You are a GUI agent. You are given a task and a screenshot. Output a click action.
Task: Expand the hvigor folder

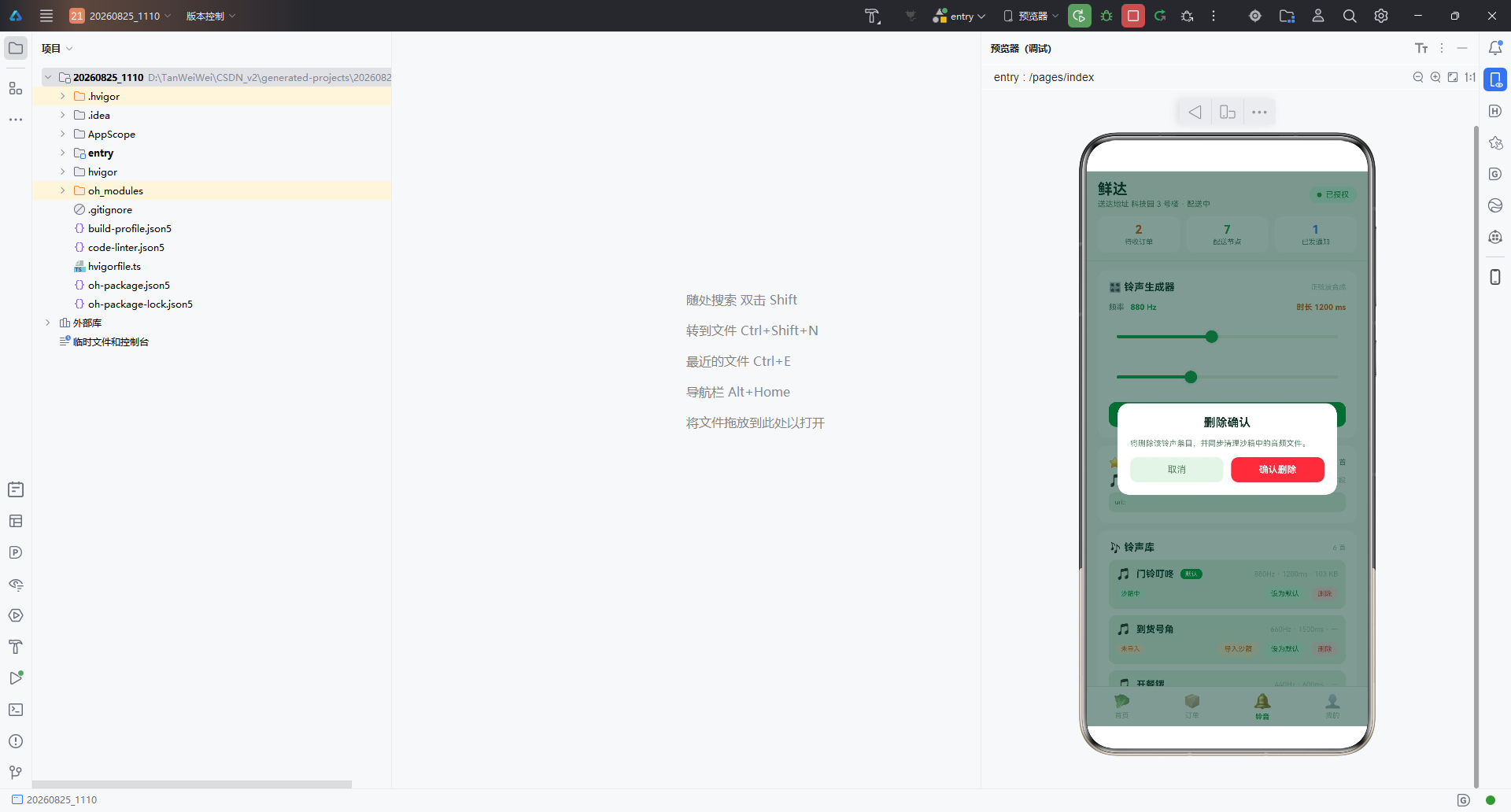(x=63, y=172)
